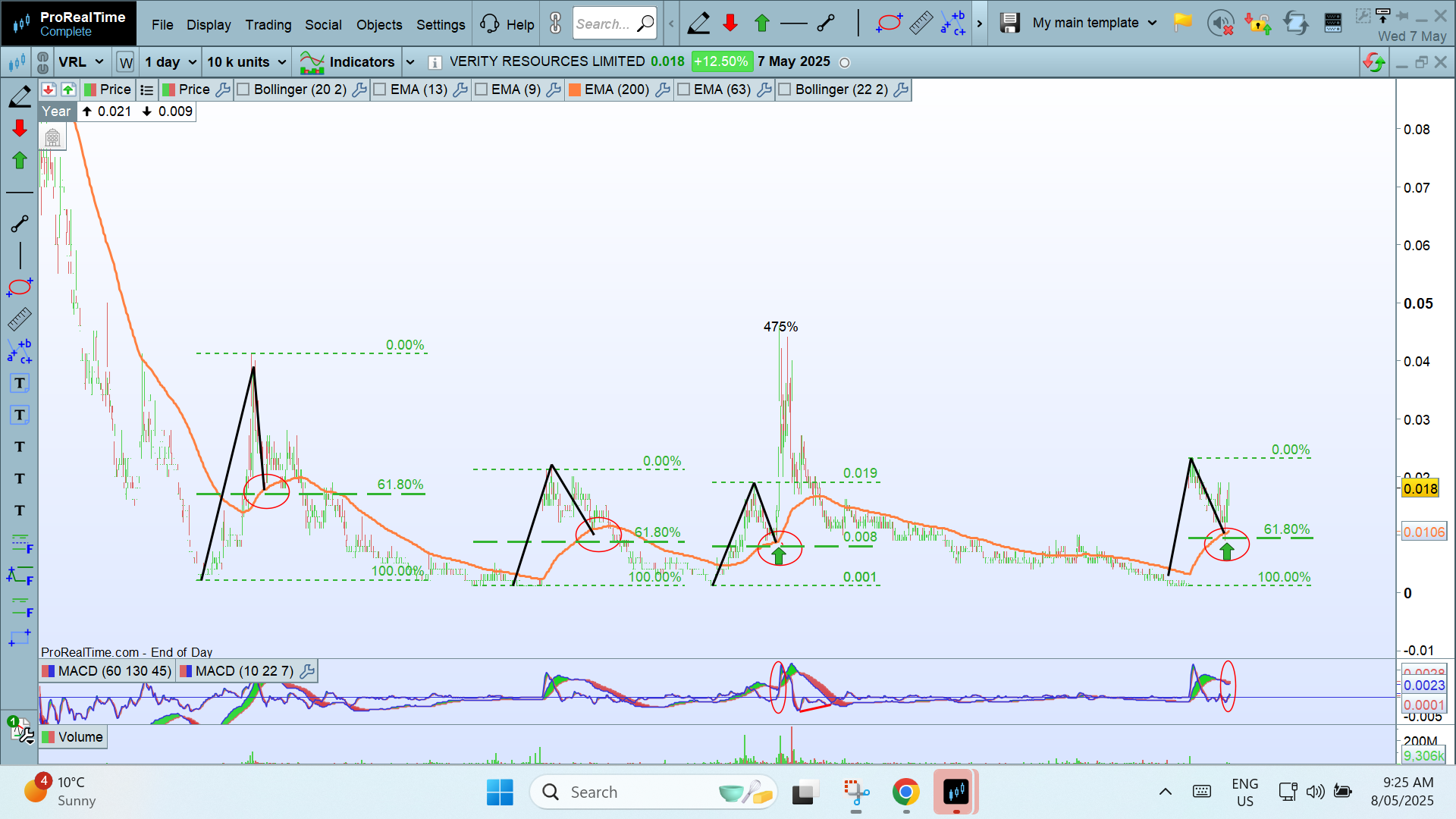Image resolution: width=1456 pixels, height=819 pixels.
Task: Select the rectangle tool in left sidebar
Action: click(x=20, y=639)
